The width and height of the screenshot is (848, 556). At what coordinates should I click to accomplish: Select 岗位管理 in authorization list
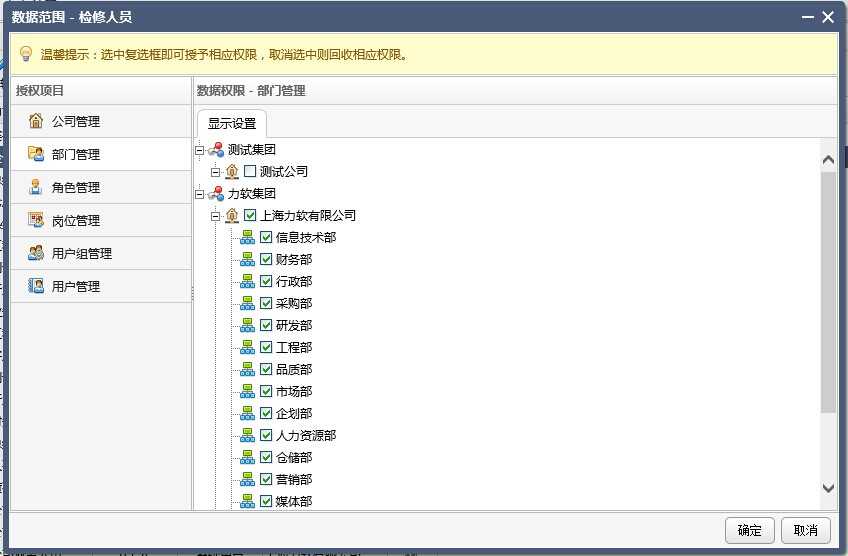[101, 220]
